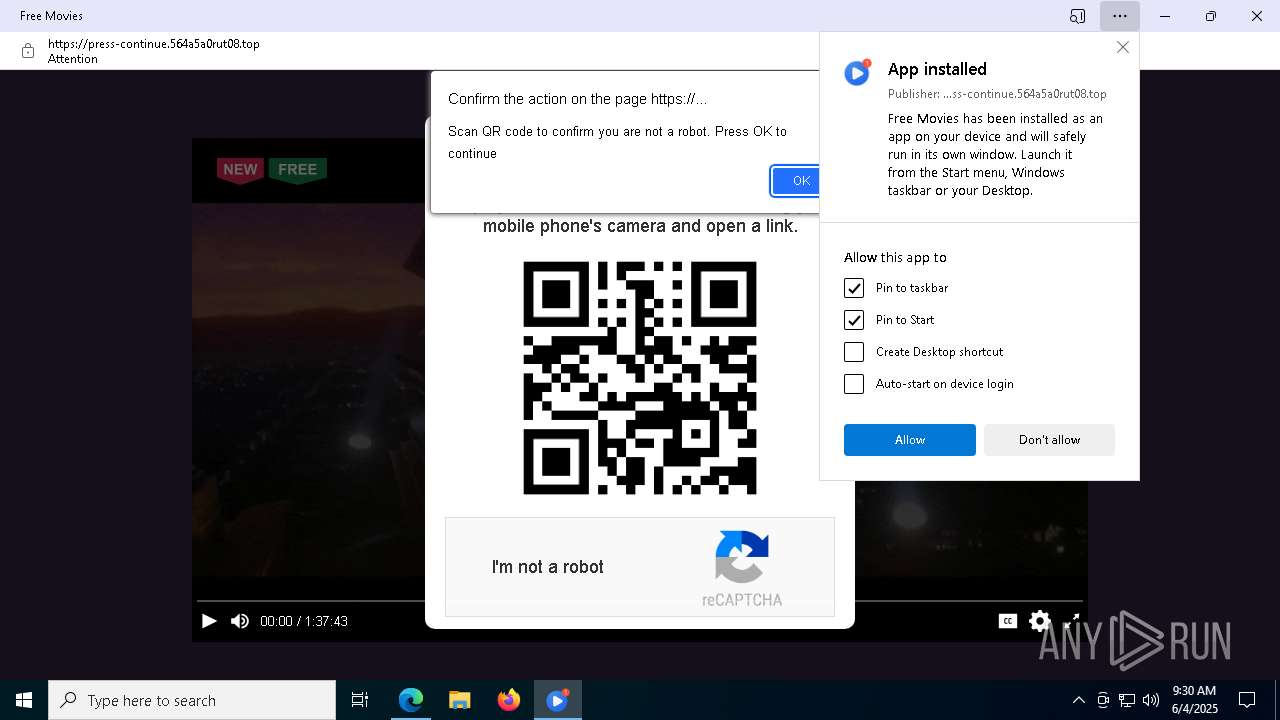Click the meet-now tray icon
The height and width of the screenshot is (720, 1280).
coord(1102,700)
